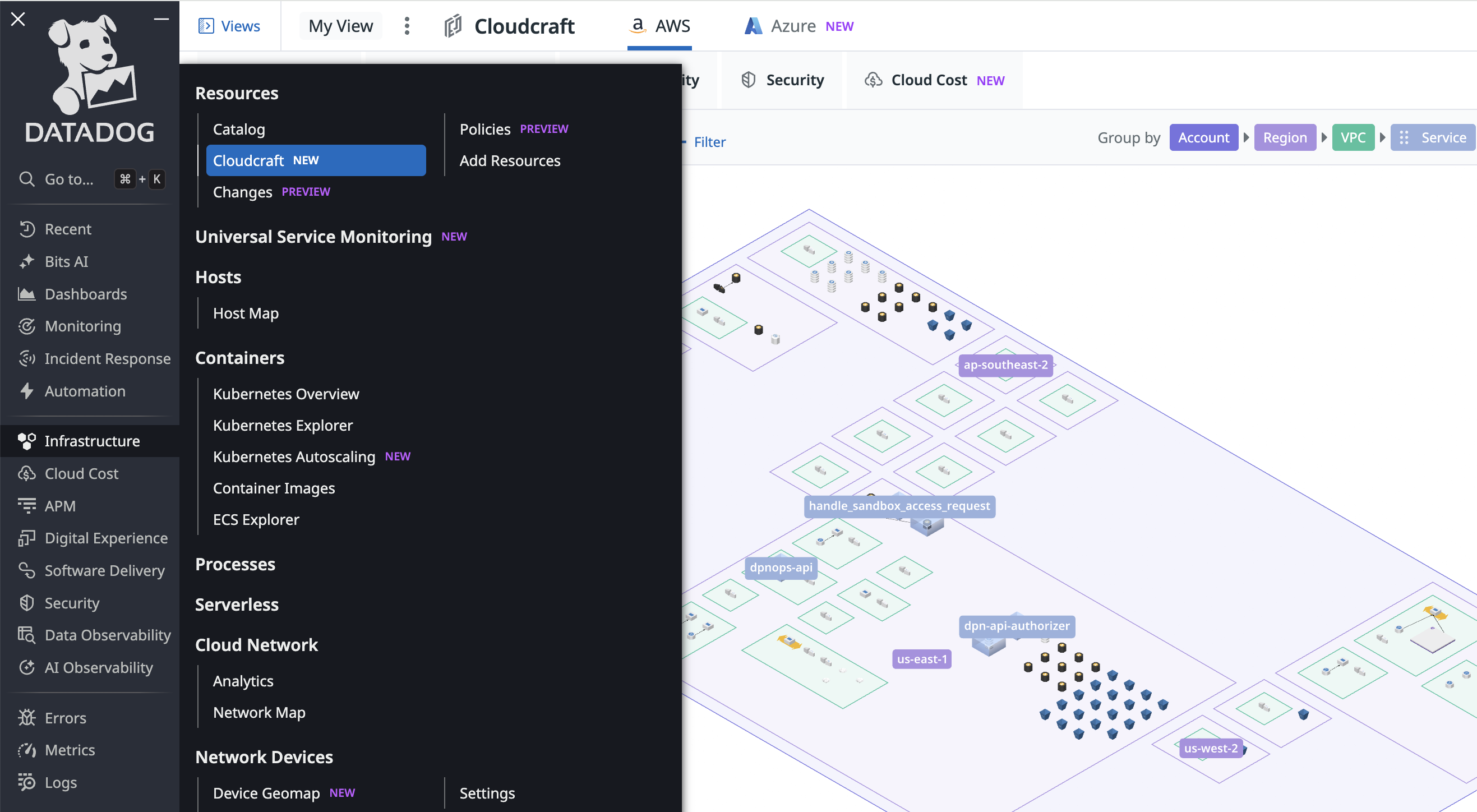Click the Go to search field
Image resolution: width=1477 pixels, height=812 pixels.
(69, 179)
